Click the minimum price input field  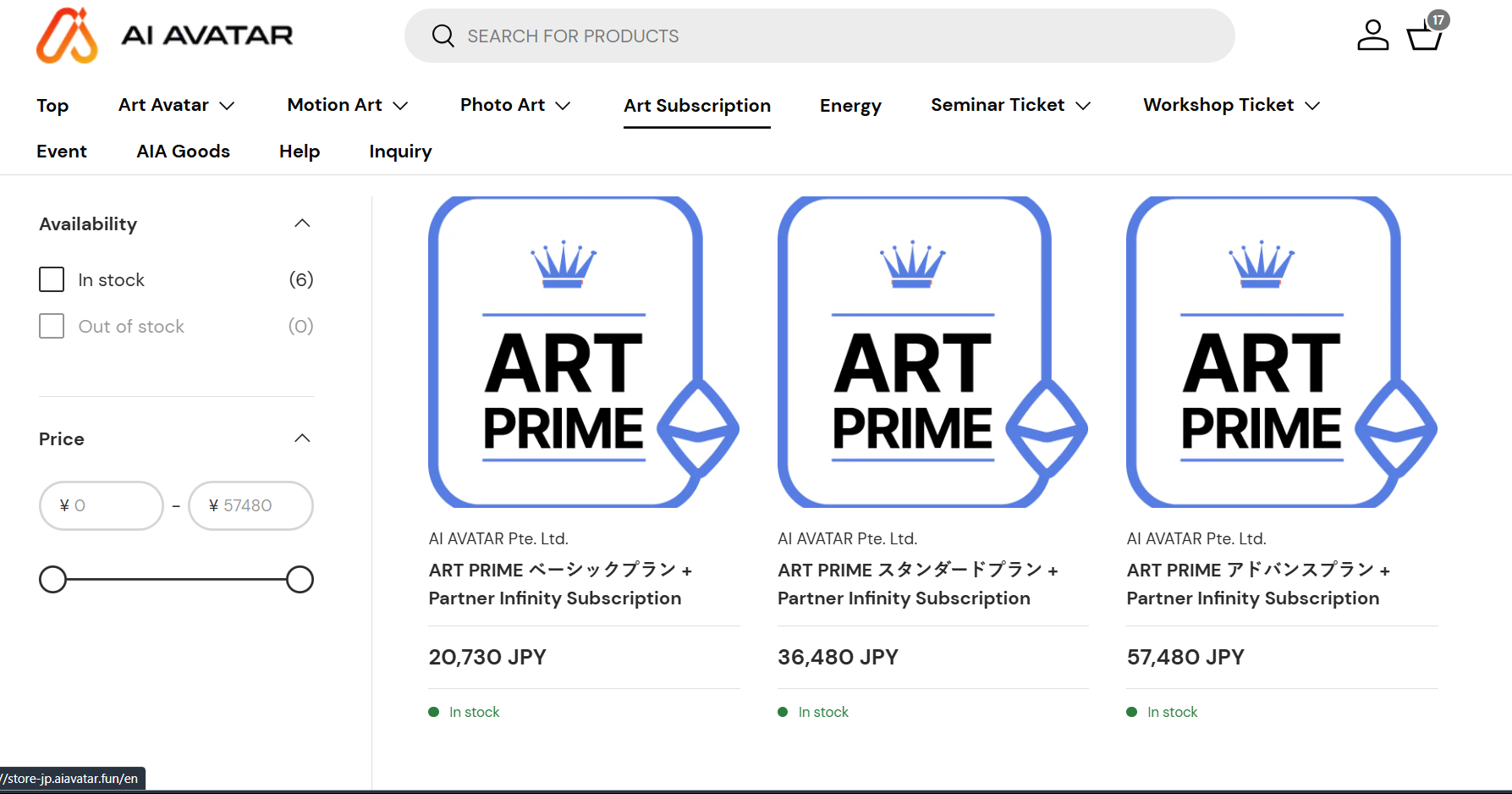click(x=102, y=505)
